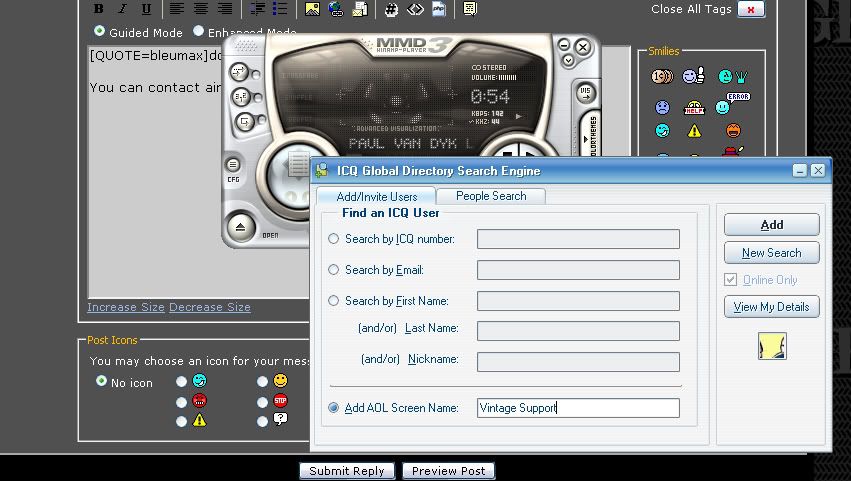The height and width of the screenshot is (481, 851).
Task: Apply underline formatting in post editor toolbar
Action: [146, 9]
